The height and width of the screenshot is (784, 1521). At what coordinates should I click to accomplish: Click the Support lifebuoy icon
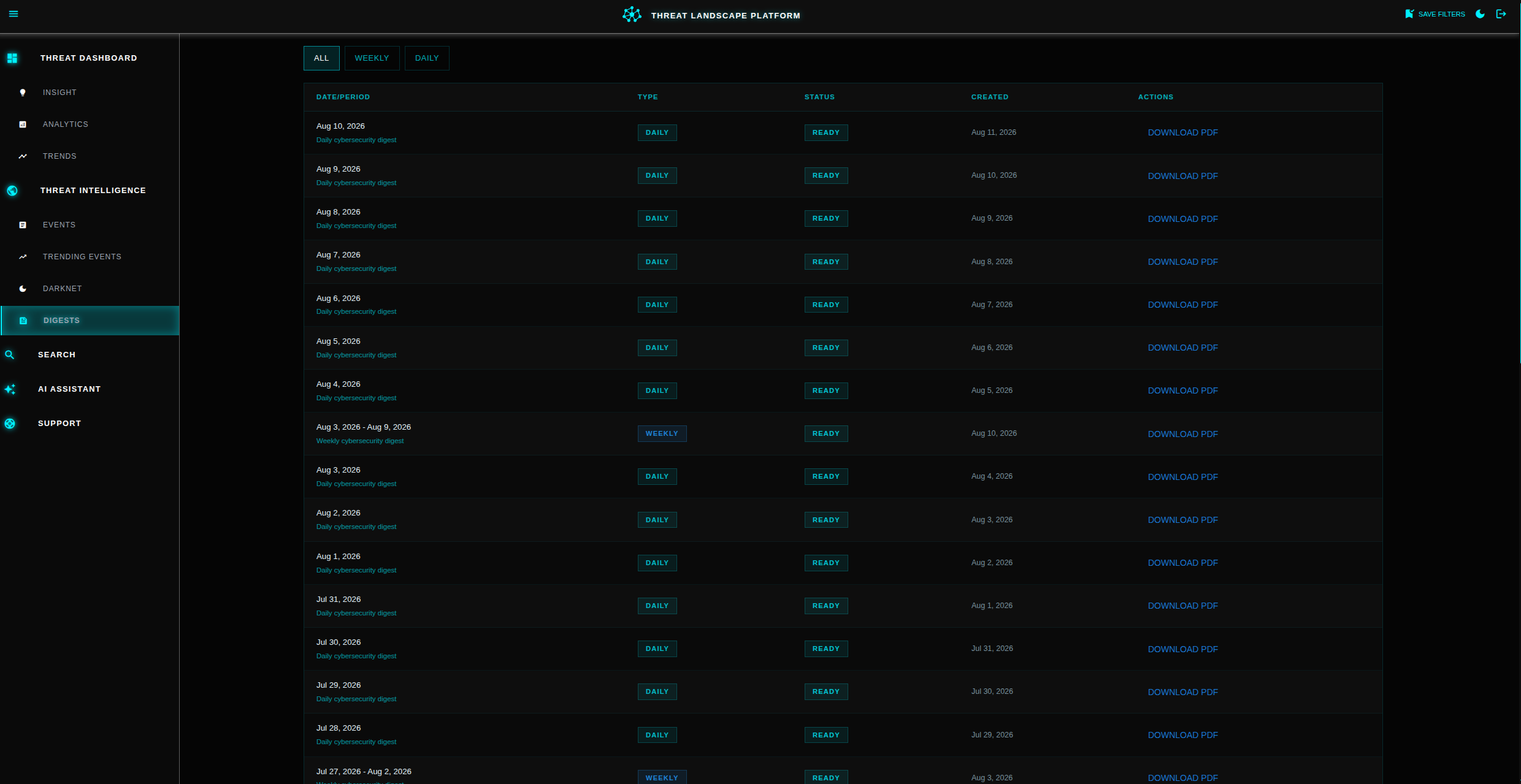point(10,424)
